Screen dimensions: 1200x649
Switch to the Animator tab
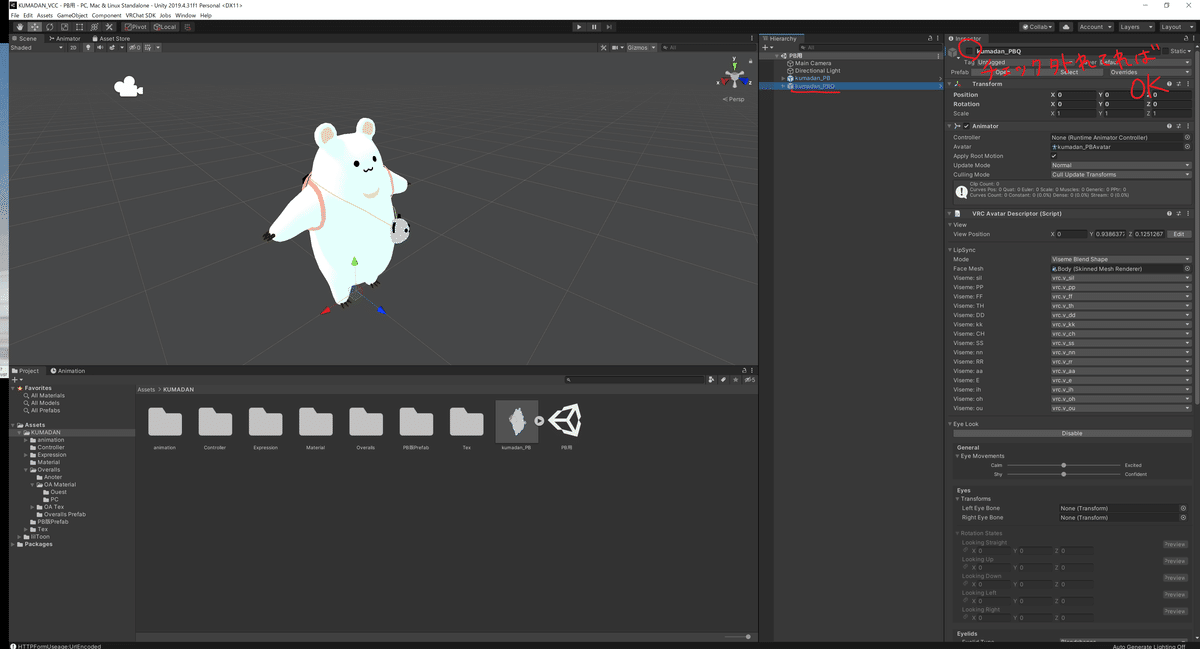(64, 38)
